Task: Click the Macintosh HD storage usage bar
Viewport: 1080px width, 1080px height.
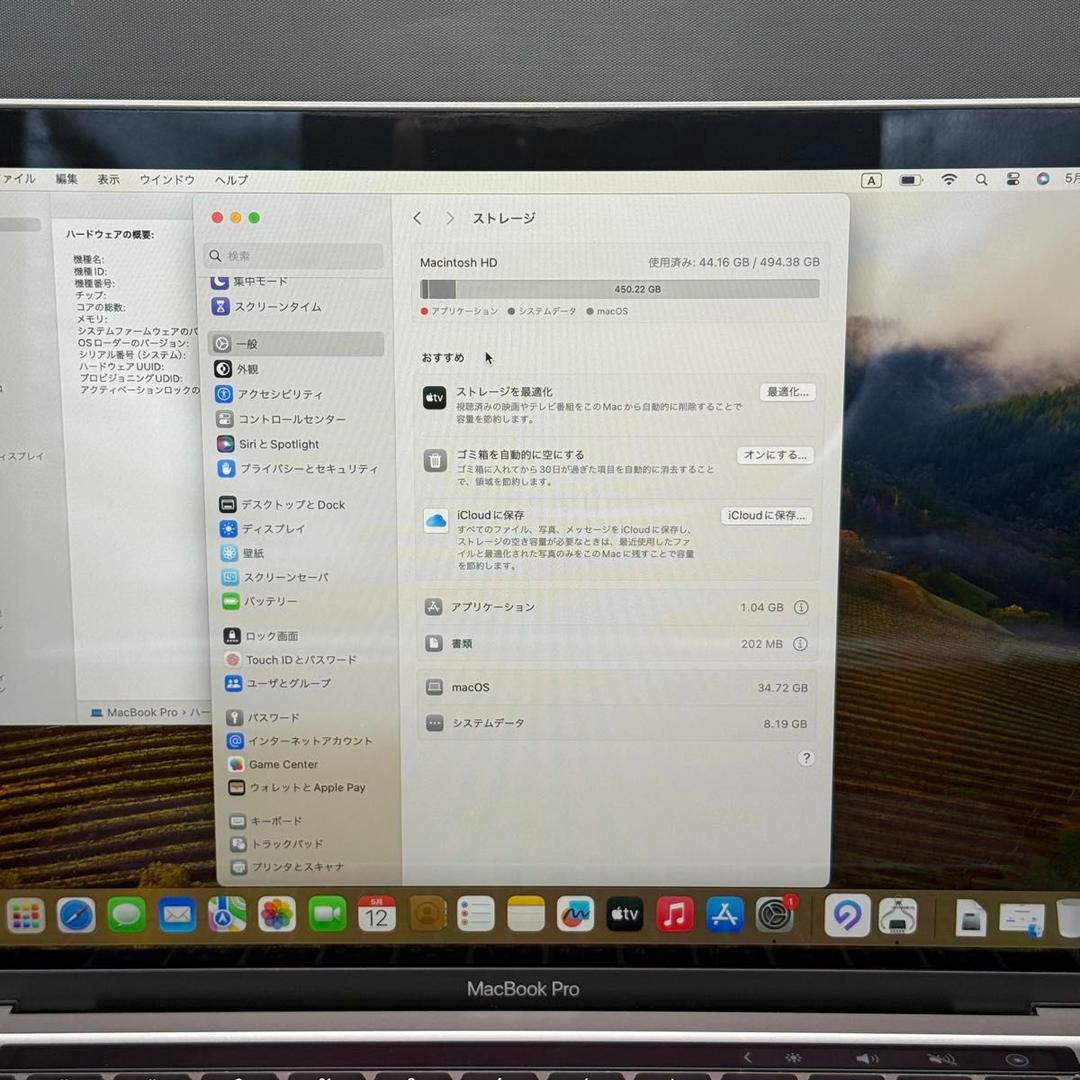Action: point(620,289)
